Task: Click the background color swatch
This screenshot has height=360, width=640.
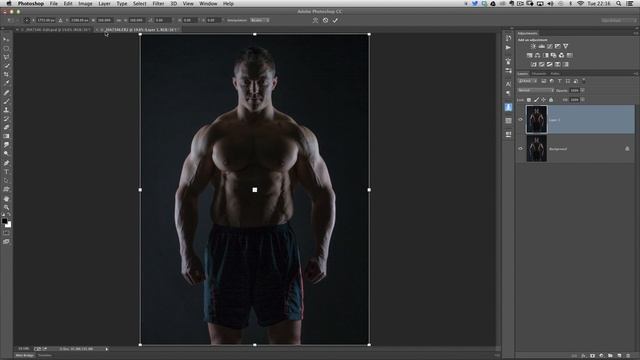Action: coord(9,225)
